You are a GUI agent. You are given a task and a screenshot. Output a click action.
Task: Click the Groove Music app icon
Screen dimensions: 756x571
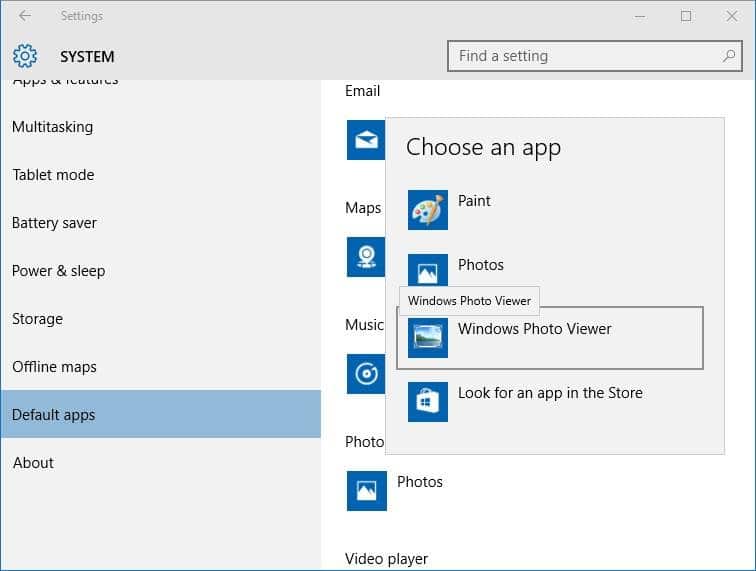366,374
